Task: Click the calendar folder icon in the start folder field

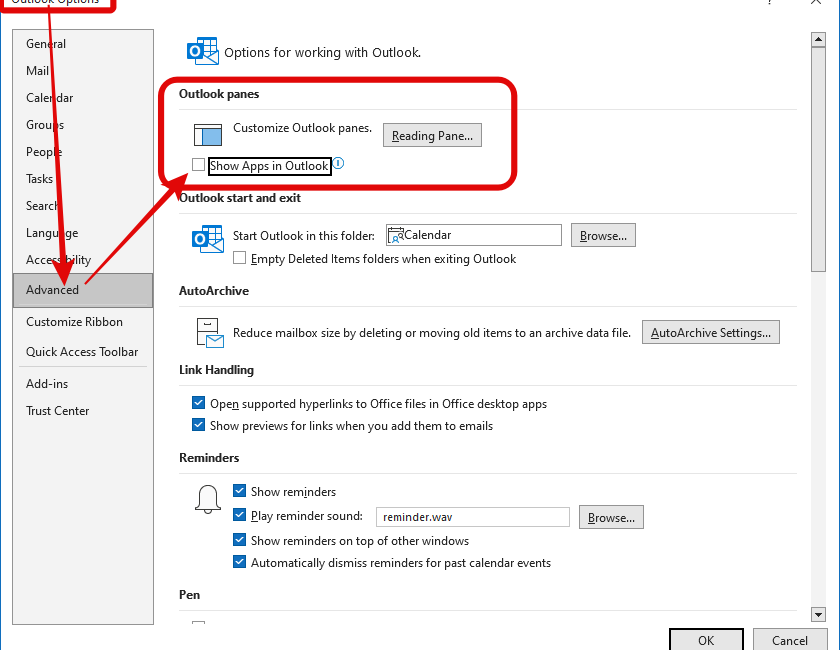Action: click(x=395, y=235)
